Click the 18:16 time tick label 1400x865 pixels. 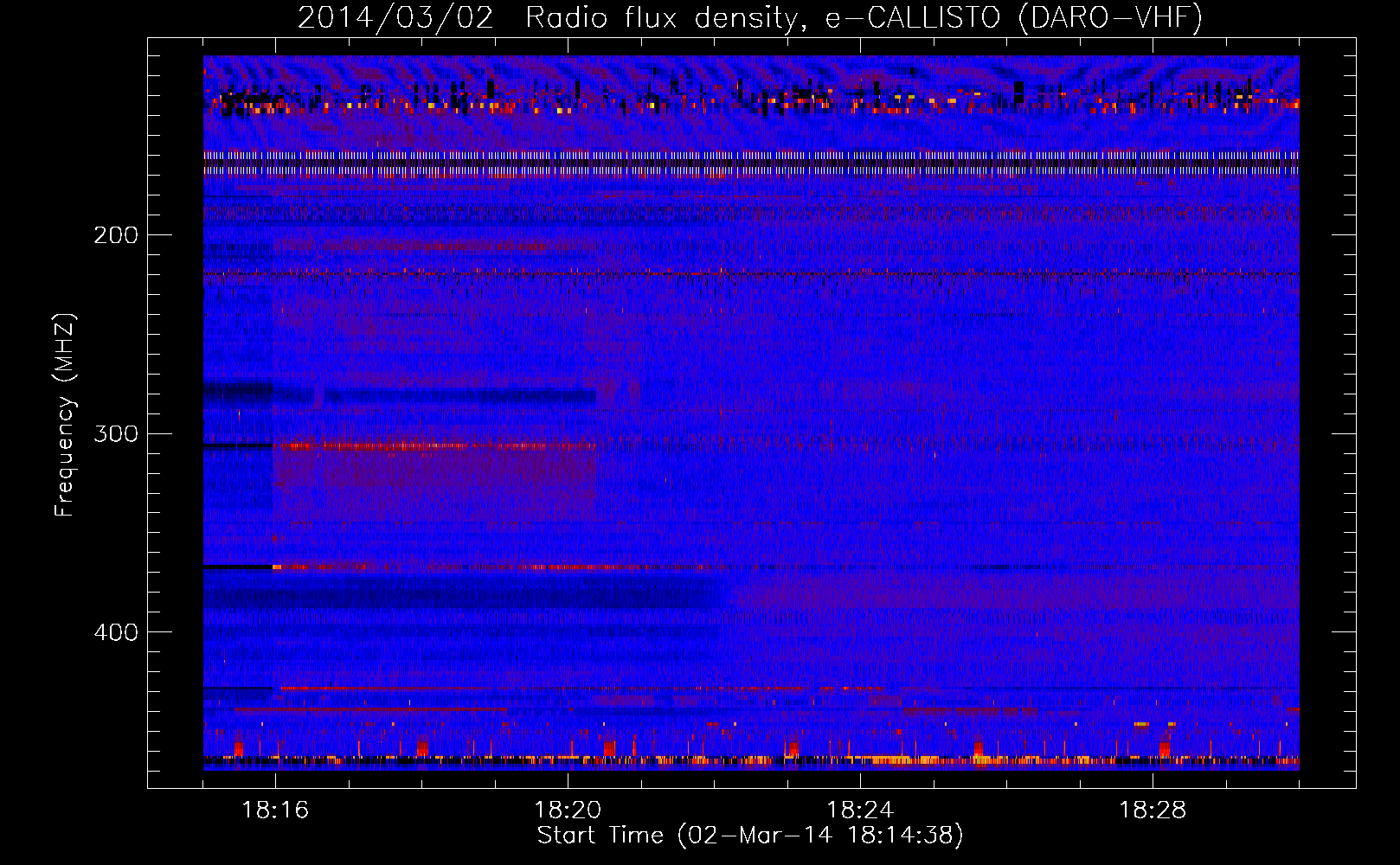(x=275, y=810)
